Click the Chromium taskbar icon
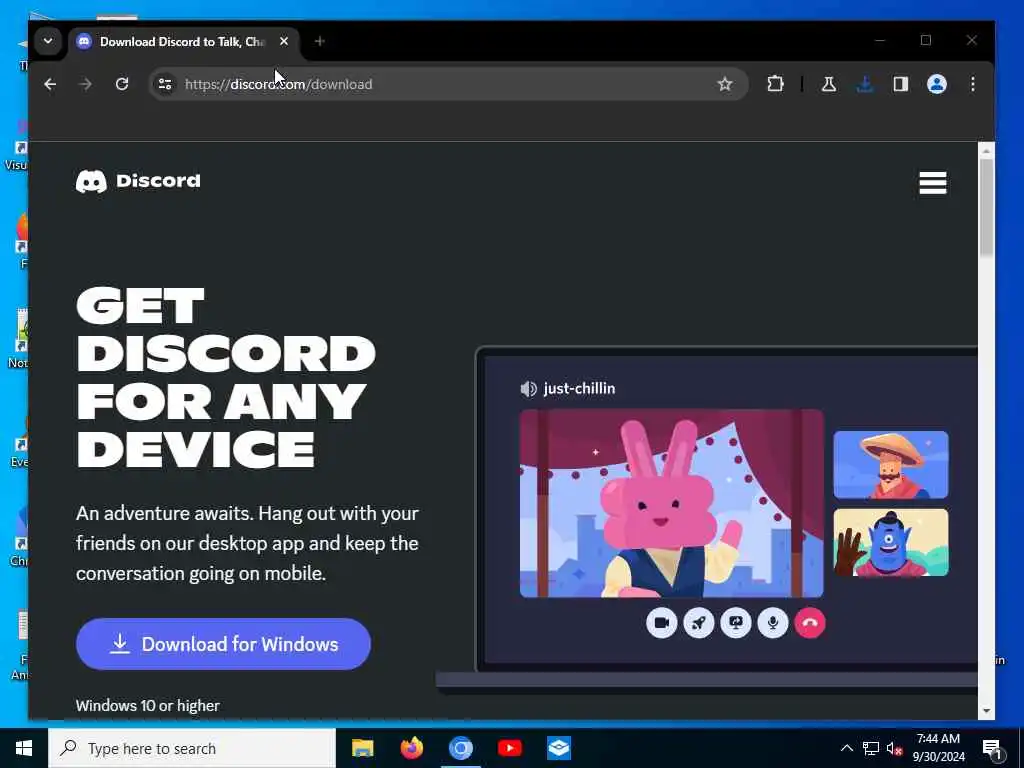1024x768 pixels. click(460, 748)
